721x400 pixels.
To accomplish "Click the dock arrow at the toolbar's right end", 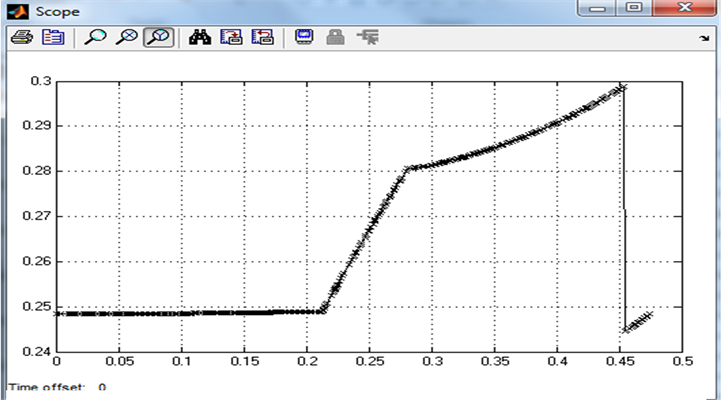I will point(704,39).
